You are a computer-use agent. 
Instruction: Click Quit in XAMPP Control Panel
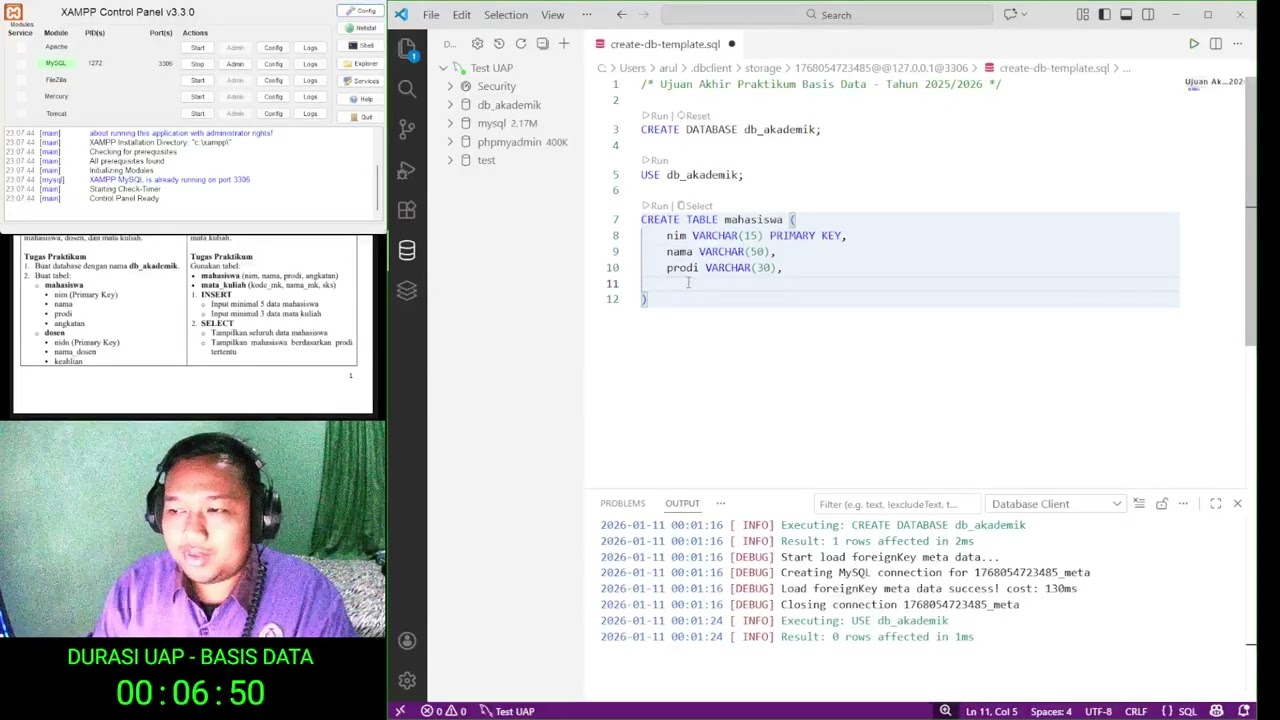tap(360, 117)
